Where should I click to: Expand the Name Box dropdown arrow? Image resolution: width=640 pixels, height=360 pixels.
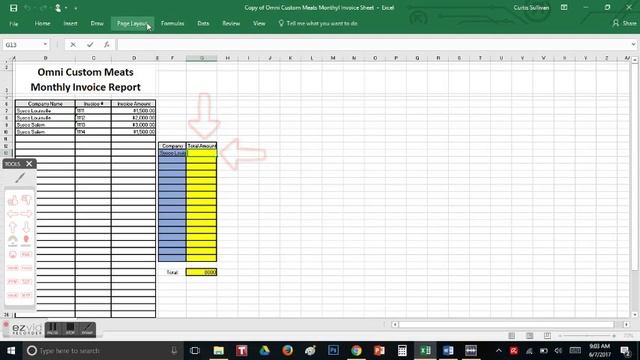[x=45, y=44]
